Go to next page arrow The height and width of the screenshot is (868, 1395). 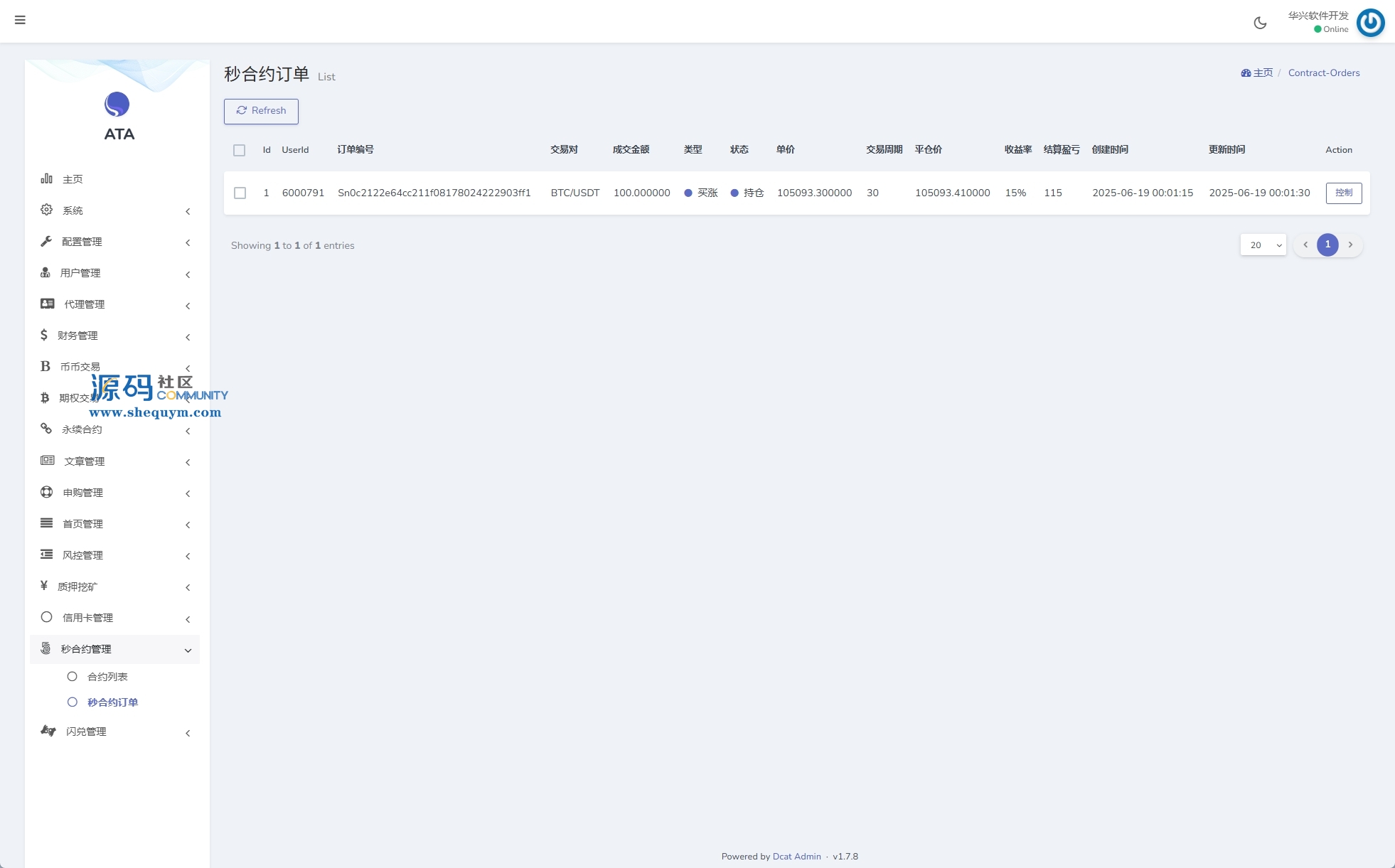pyautogui.click(x=1350, y=245)
